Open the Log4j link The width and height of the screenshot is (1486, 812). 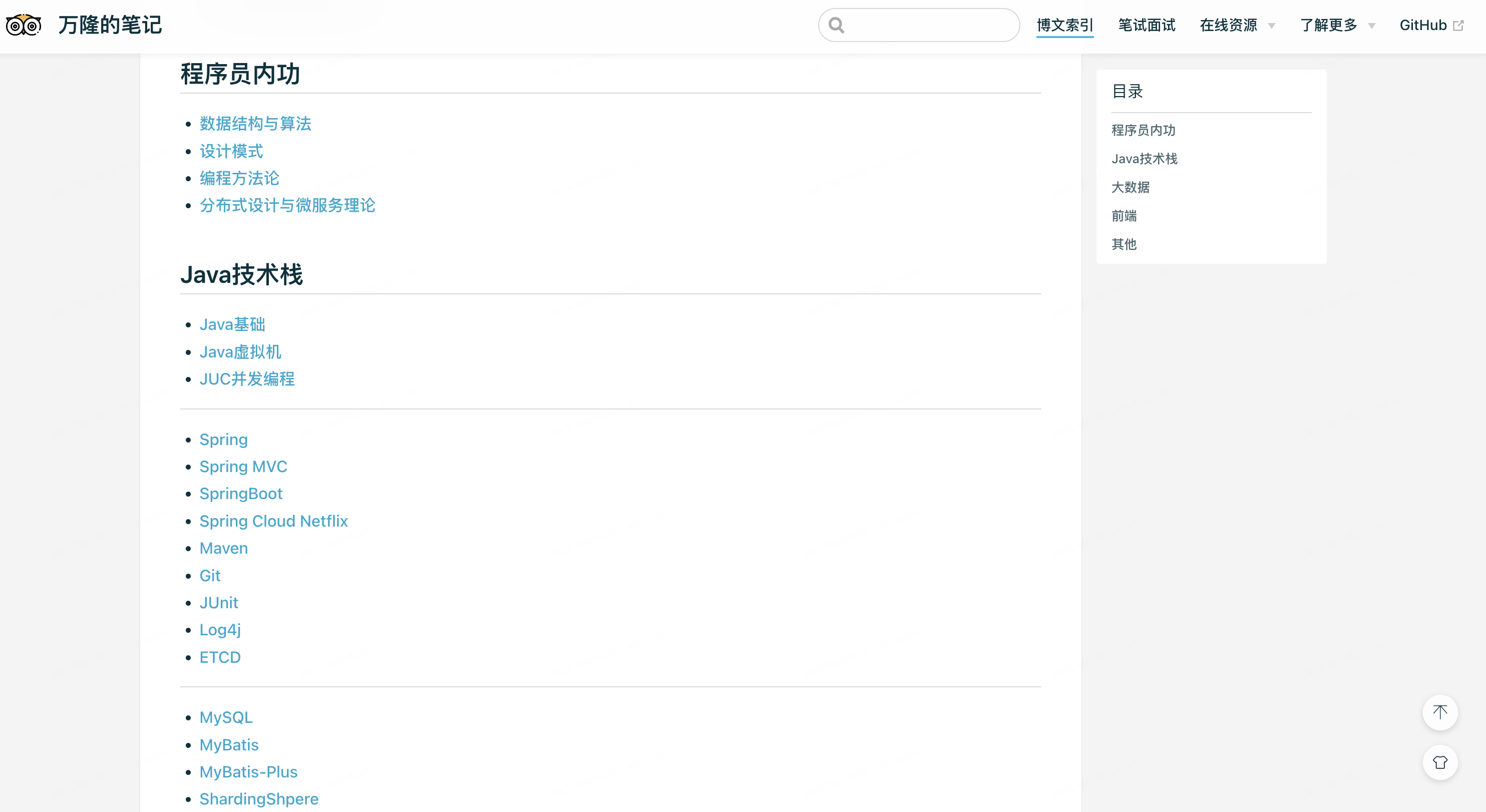point(220,630)
